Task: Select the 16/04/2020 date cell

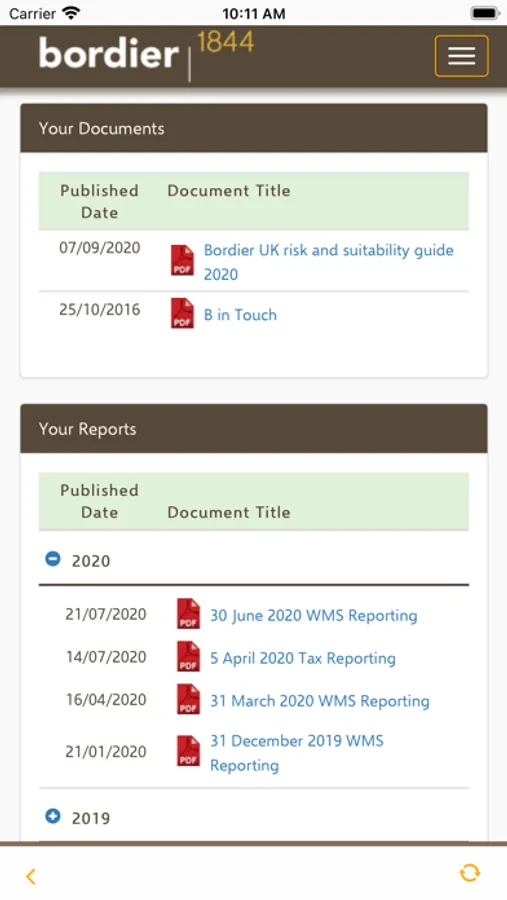Action: point(106,699)
